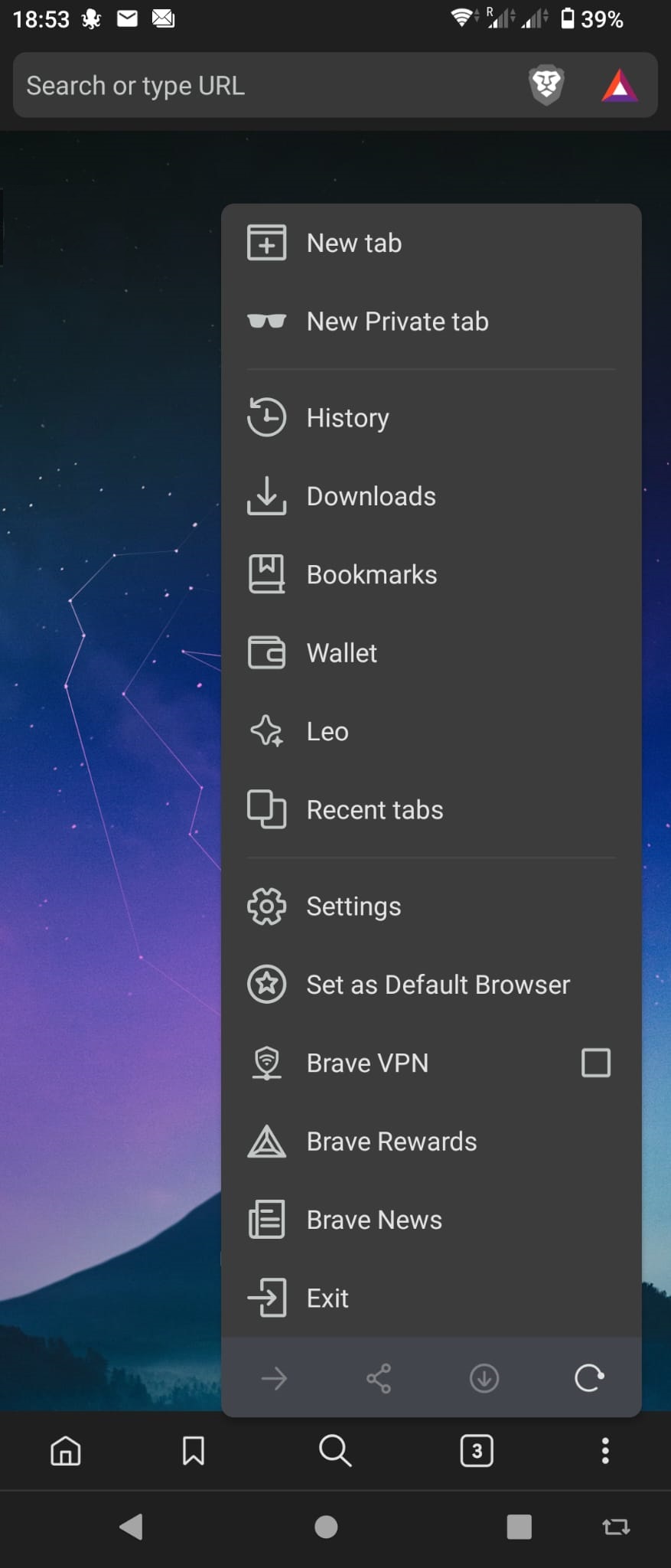Screen dimensions: 671x1568
Task: Tap the Brave Rewards triangle icon in menu
Action: 266,1141
